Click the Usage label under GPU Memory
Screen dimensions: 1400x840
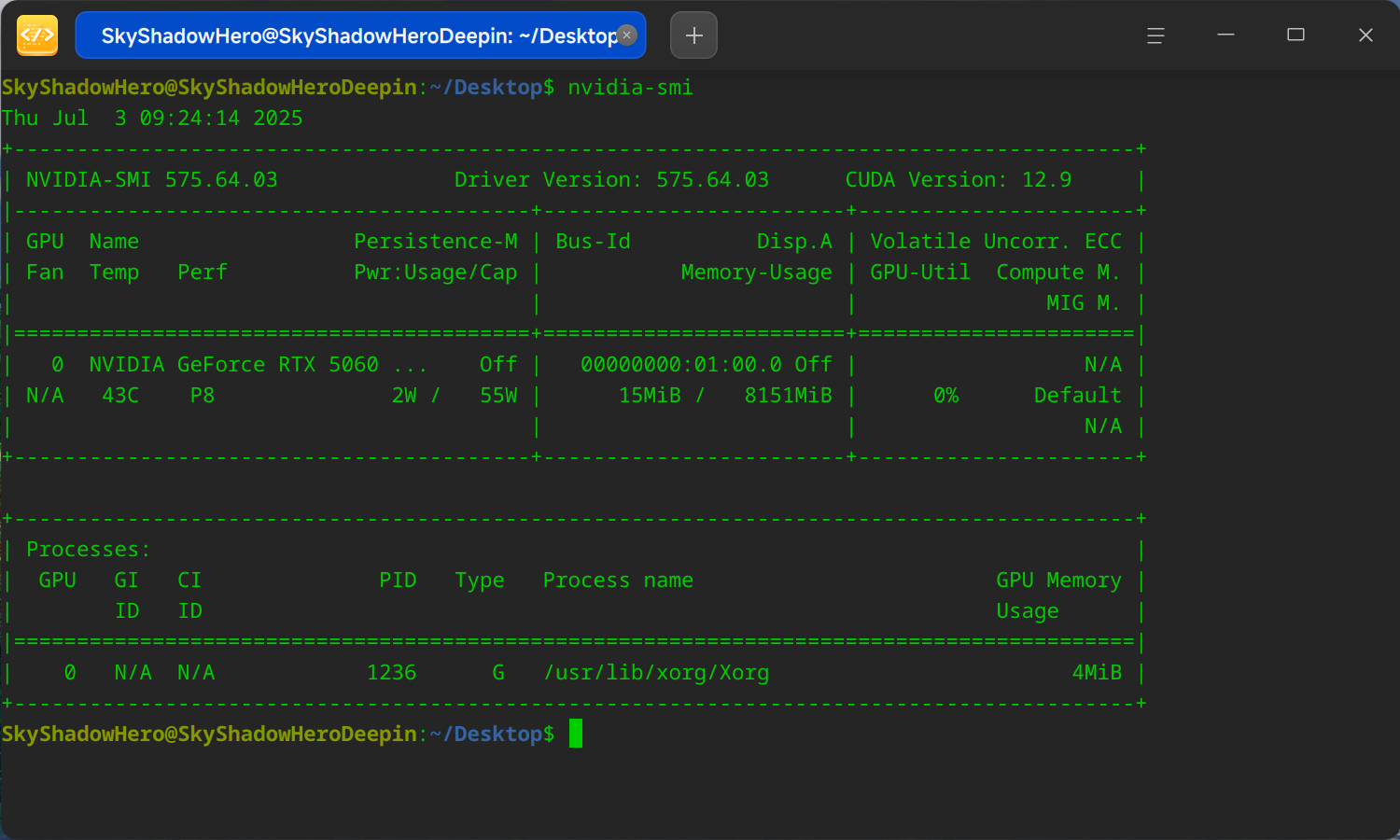click(x=1028, y=611)
